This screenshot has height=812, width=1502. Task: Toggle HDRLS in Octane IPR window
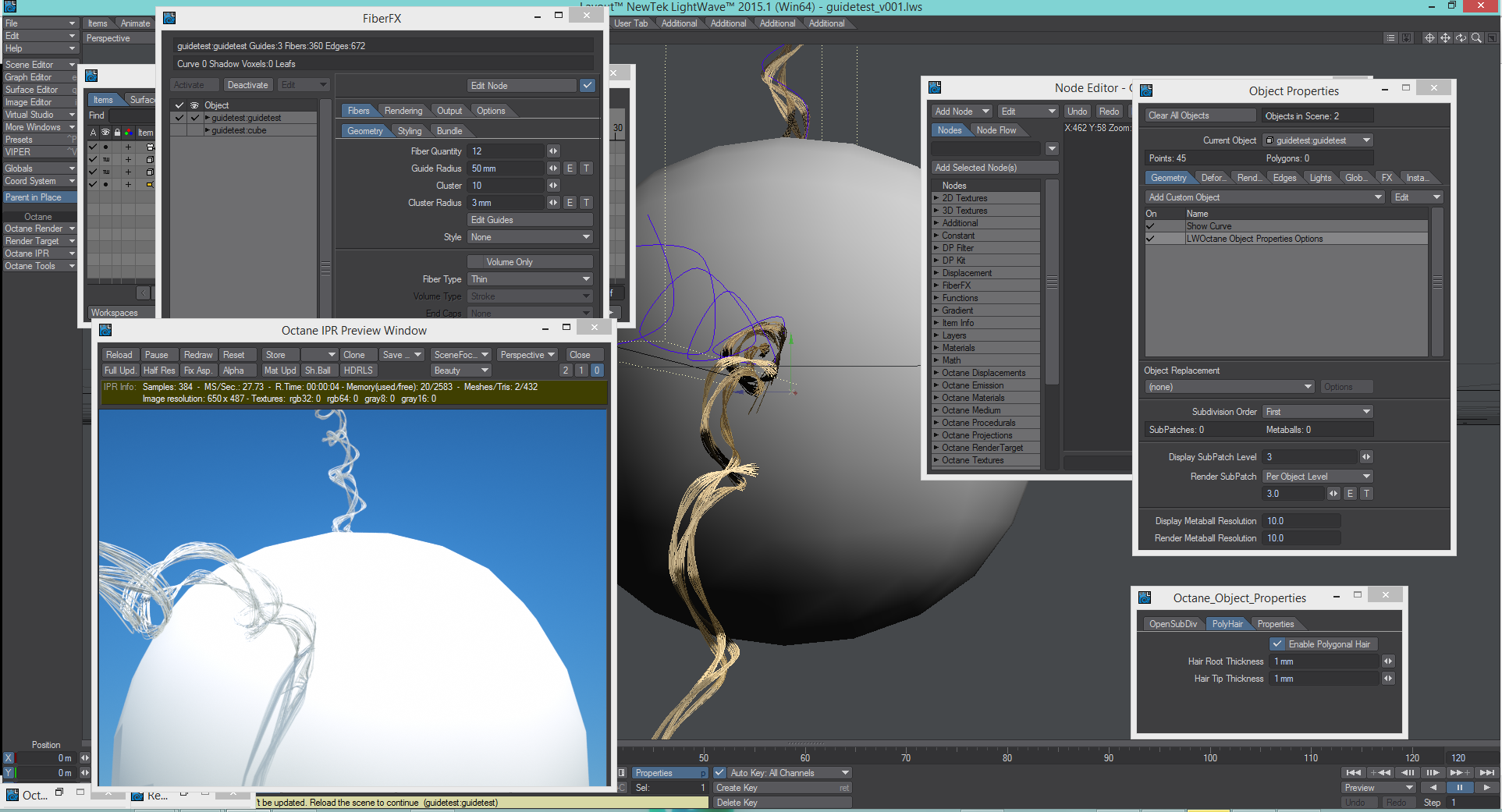click(x=358, y=371)
